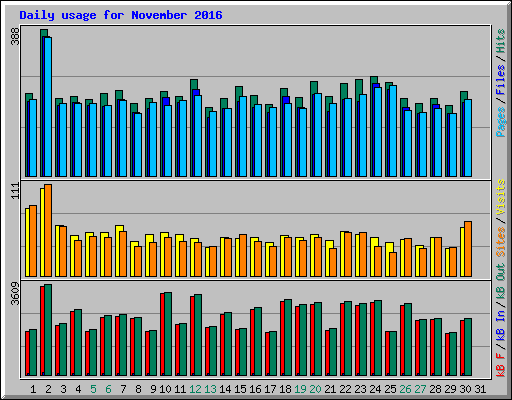Viewport: 512px width, 400px height.
Task: Select day 15 on the x-axis
Action: tap(240, 389)
